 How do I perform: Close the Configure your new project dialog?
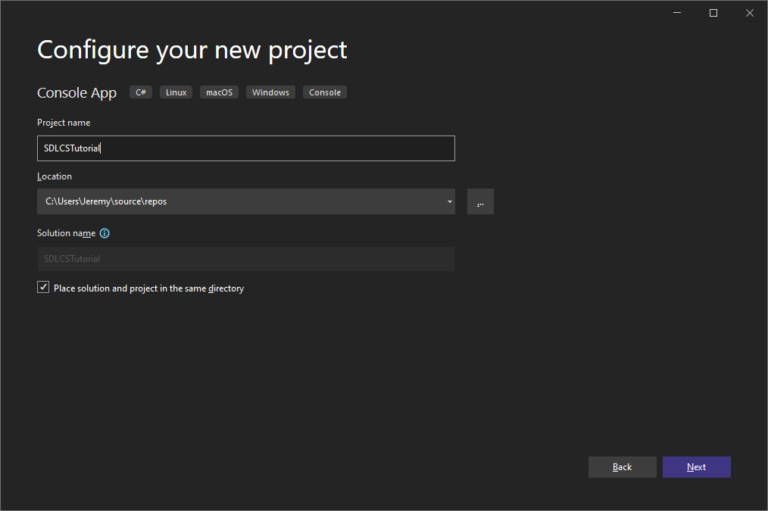coord(749,13)
